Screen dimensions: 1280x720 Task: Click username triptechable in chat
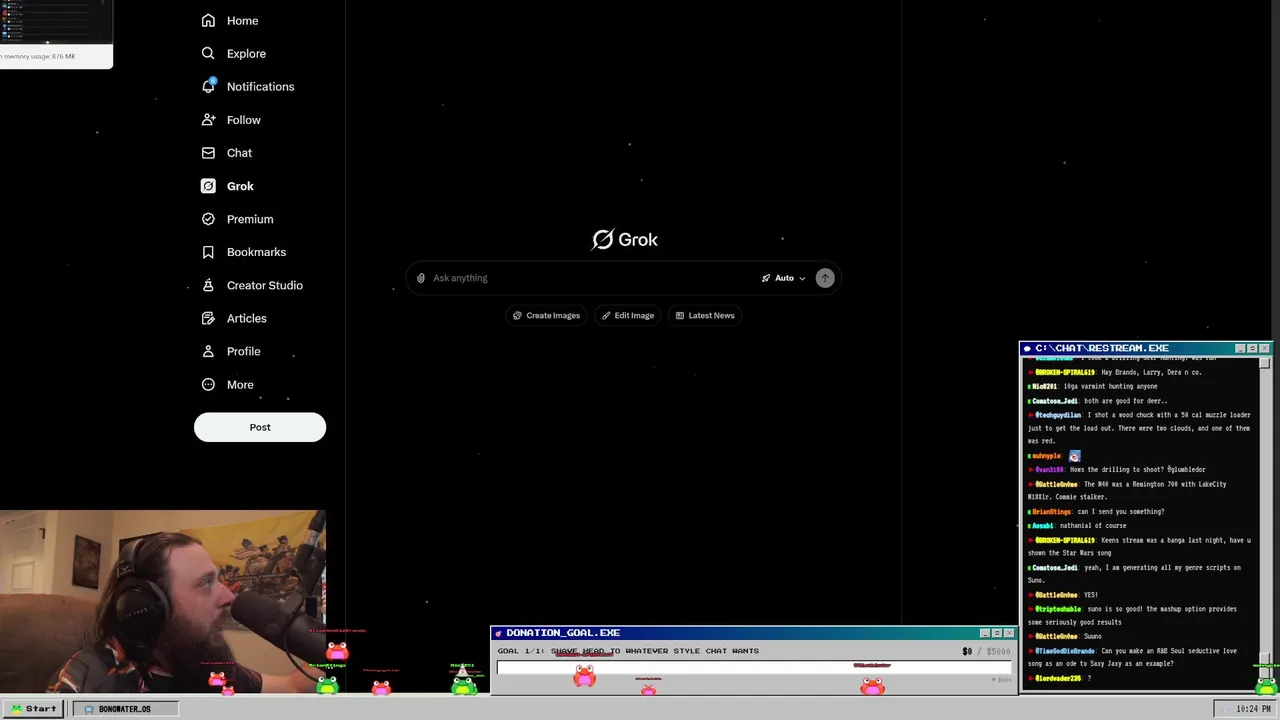(1058, 608)
